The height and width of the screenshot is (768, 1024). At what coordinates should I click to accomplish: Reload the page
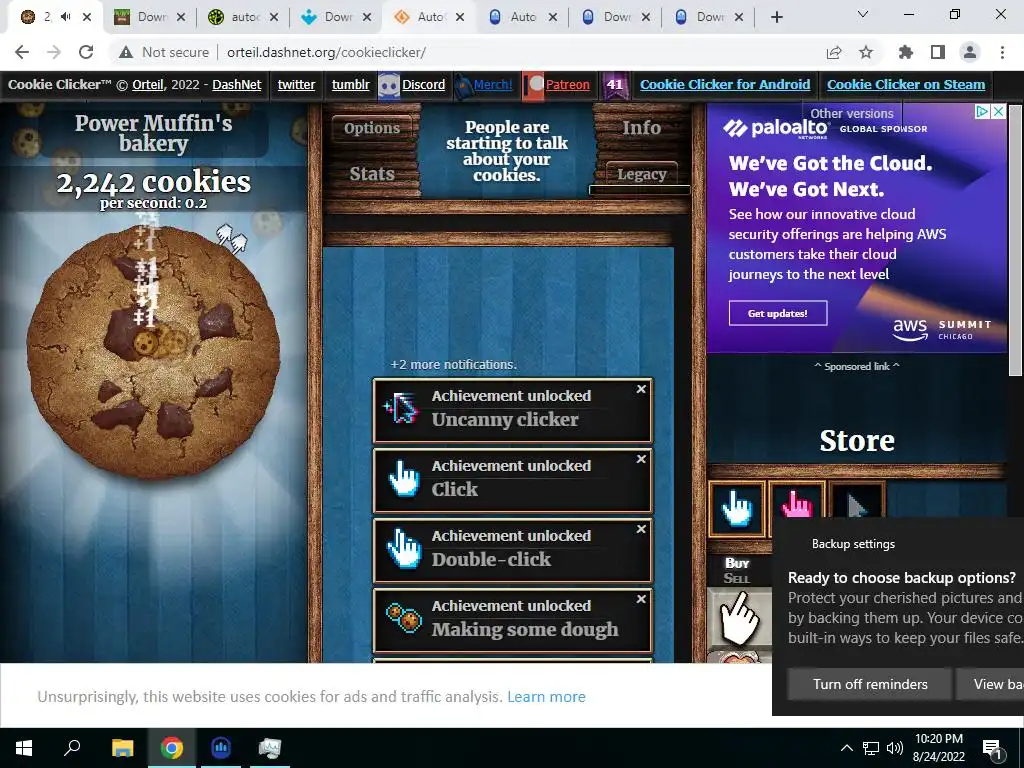[x=86, y=52]
